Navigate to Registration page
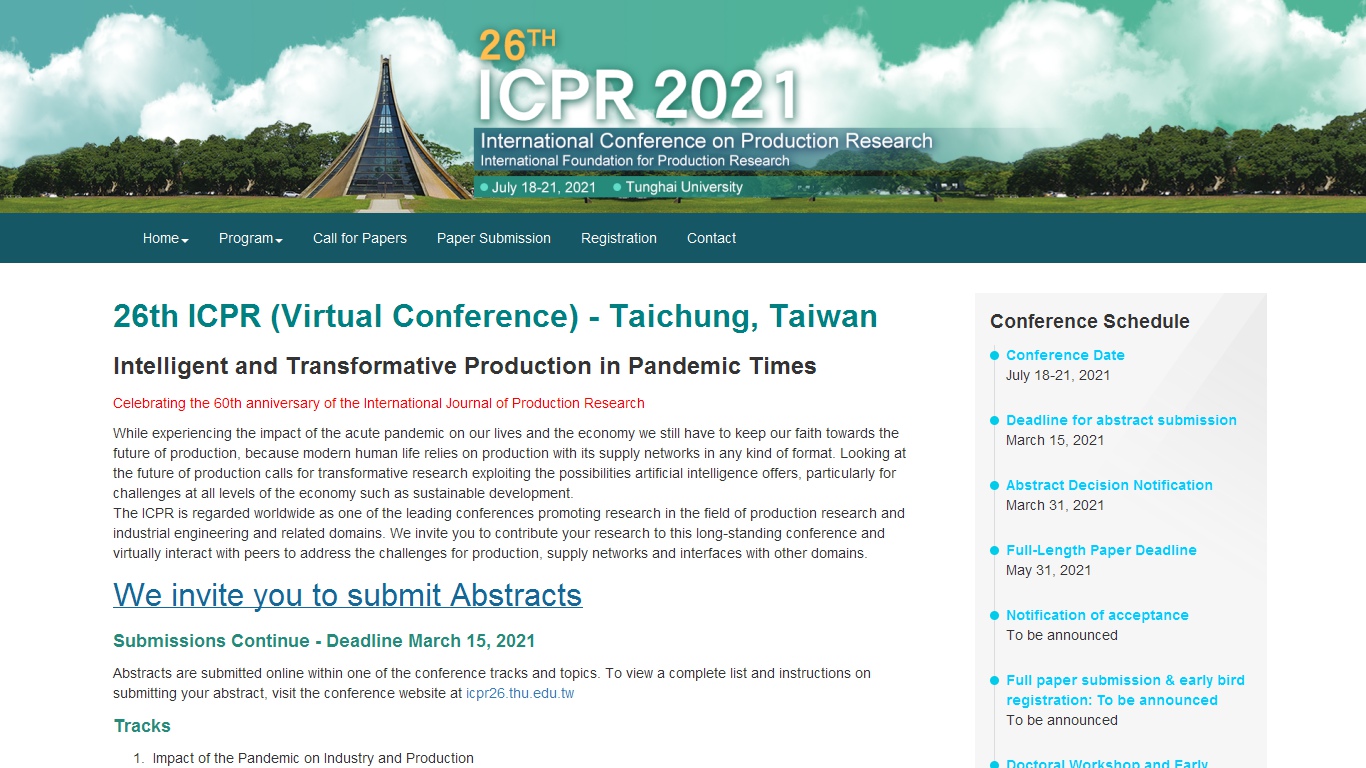The image size is (1366, 768). (x=619, y=238)
